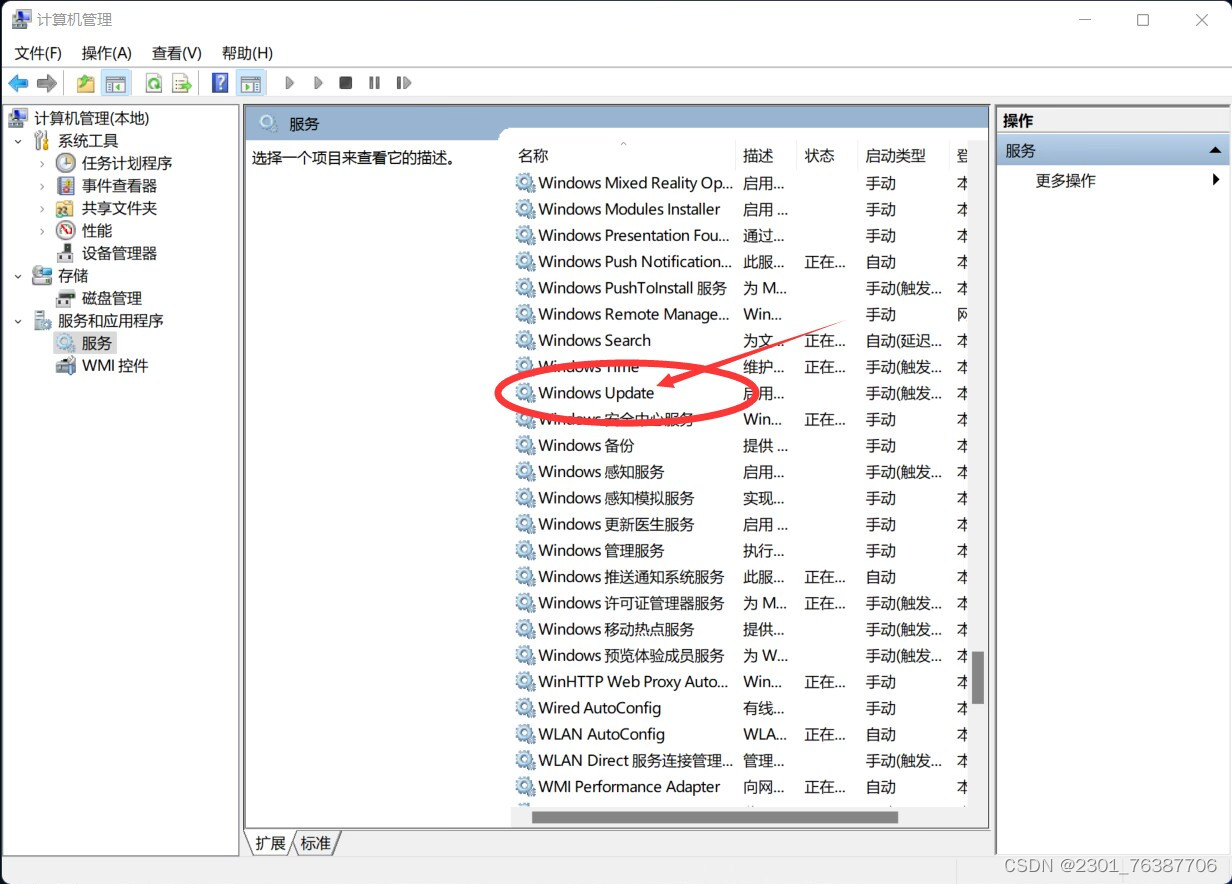Collapse the 服务和应用程序 node

coord(18,321)
